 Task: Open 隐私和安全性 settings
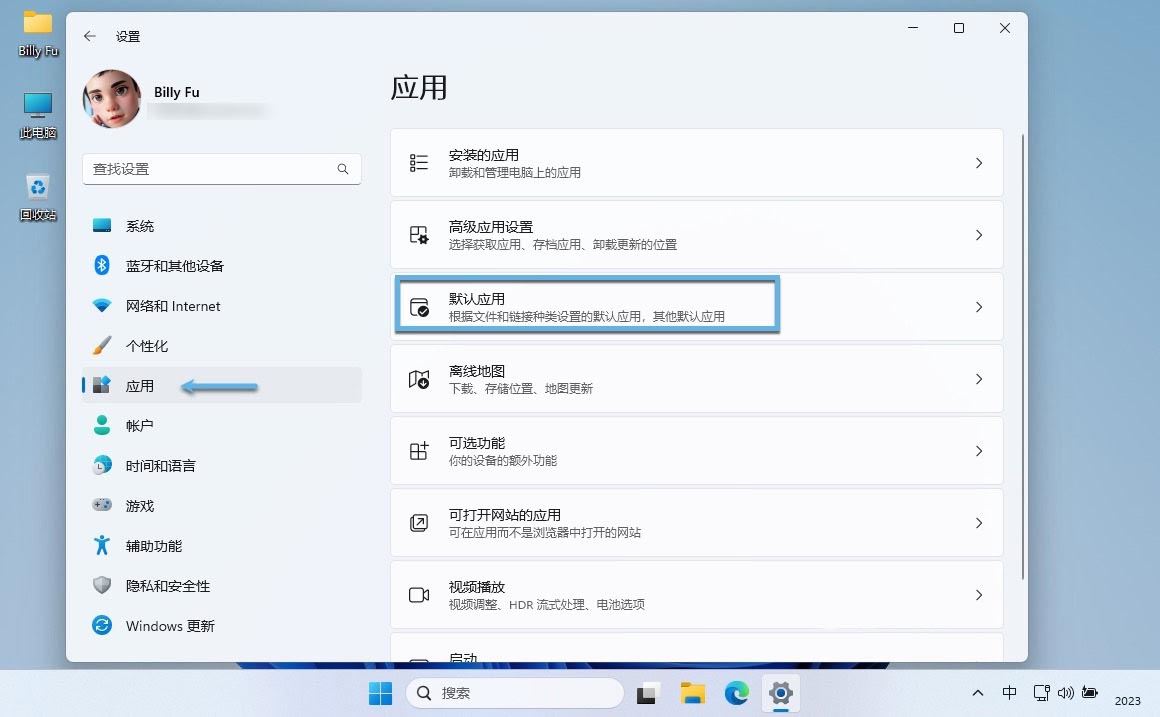click(167, 586)
